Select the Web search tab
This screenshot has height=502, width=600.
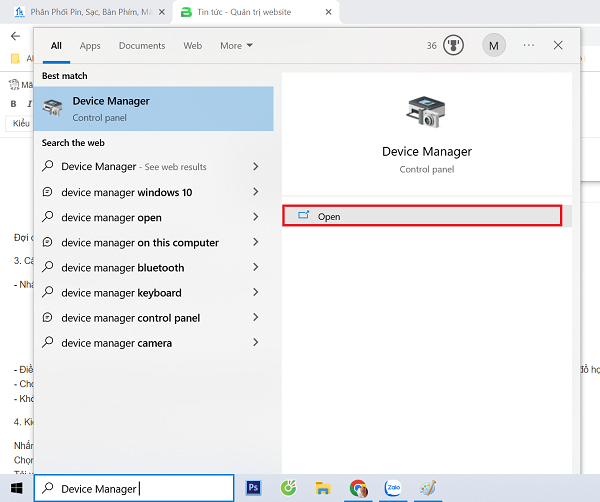192,46
